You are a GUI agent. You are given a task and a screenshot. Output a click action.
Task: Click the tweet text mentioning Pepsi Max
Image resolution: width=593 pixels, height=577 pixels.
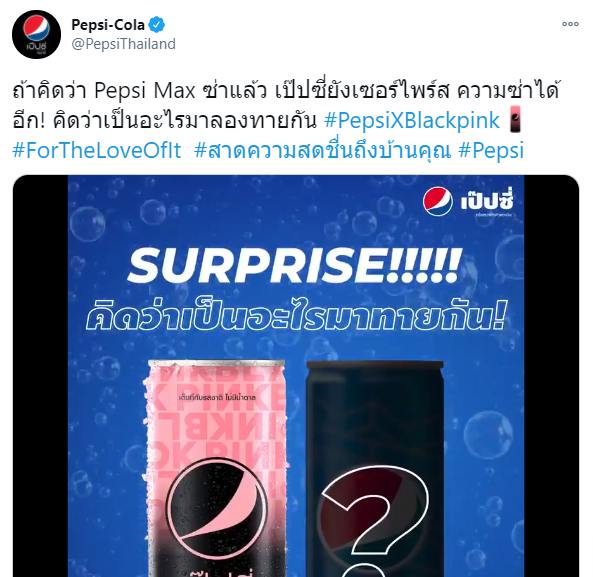point(286,105)
